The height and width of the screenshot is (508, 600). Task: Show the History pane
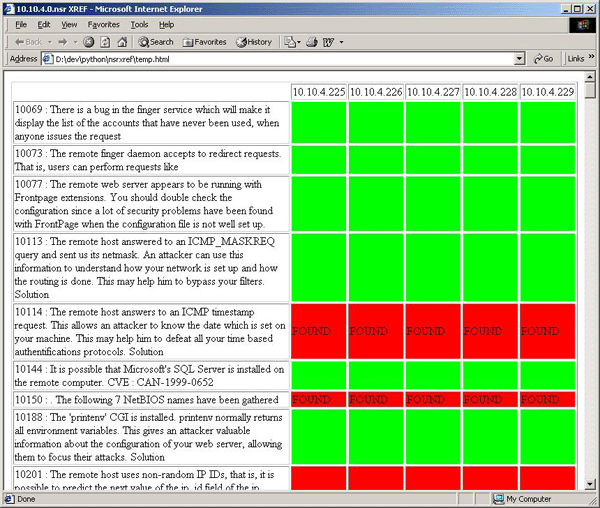[x=253, y=42]
